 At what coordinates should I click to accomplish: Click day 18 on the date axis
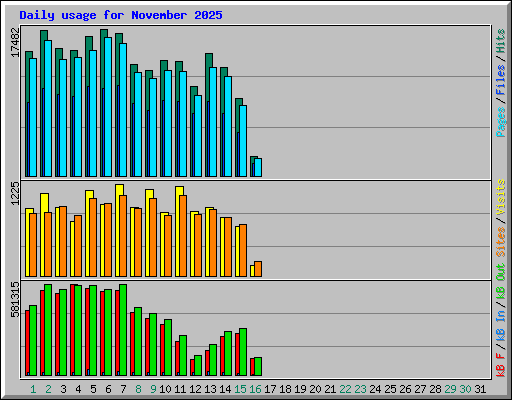285,389
